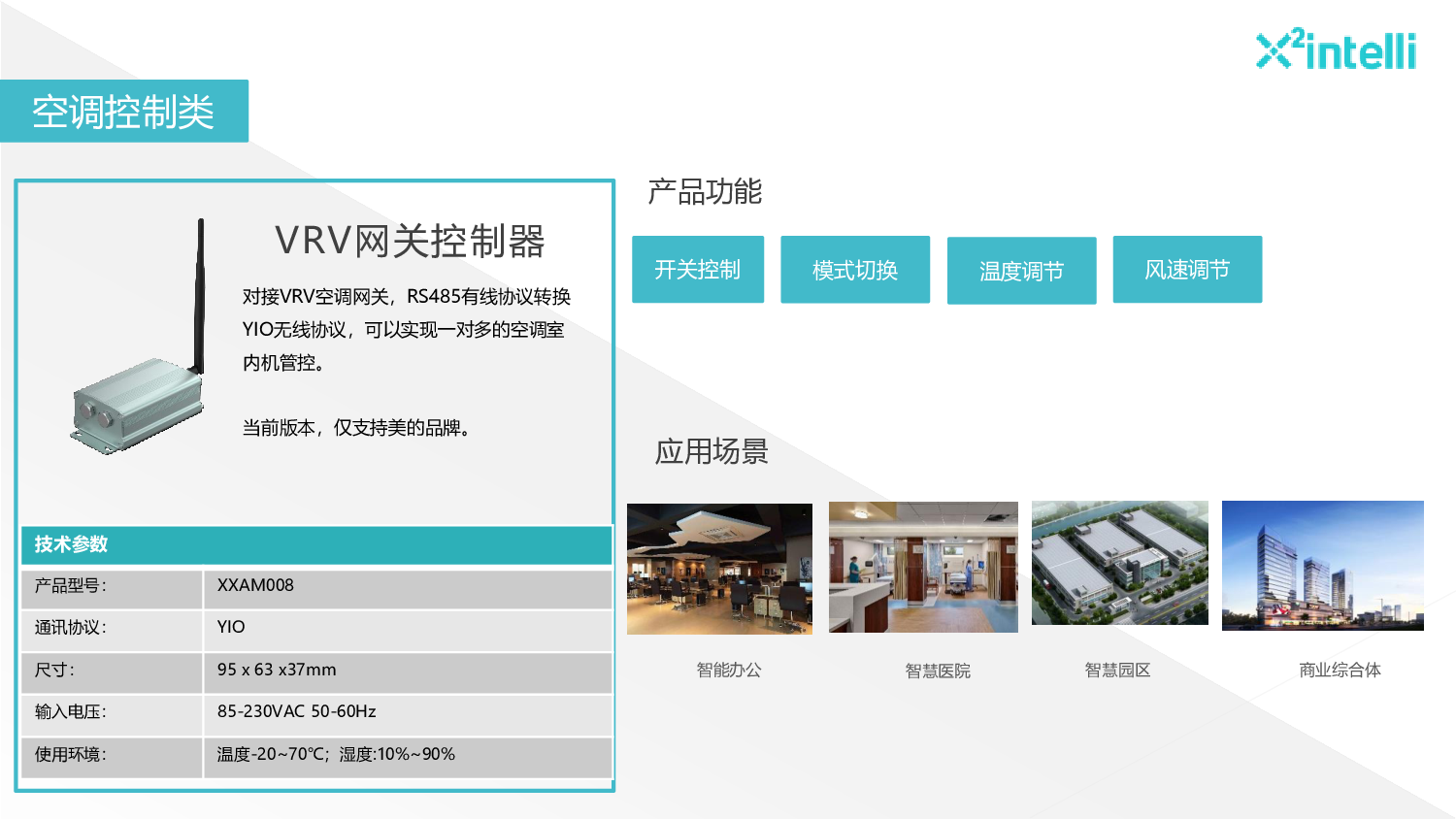
Task: Click the 输入电压 label cell
Action: 112,715
